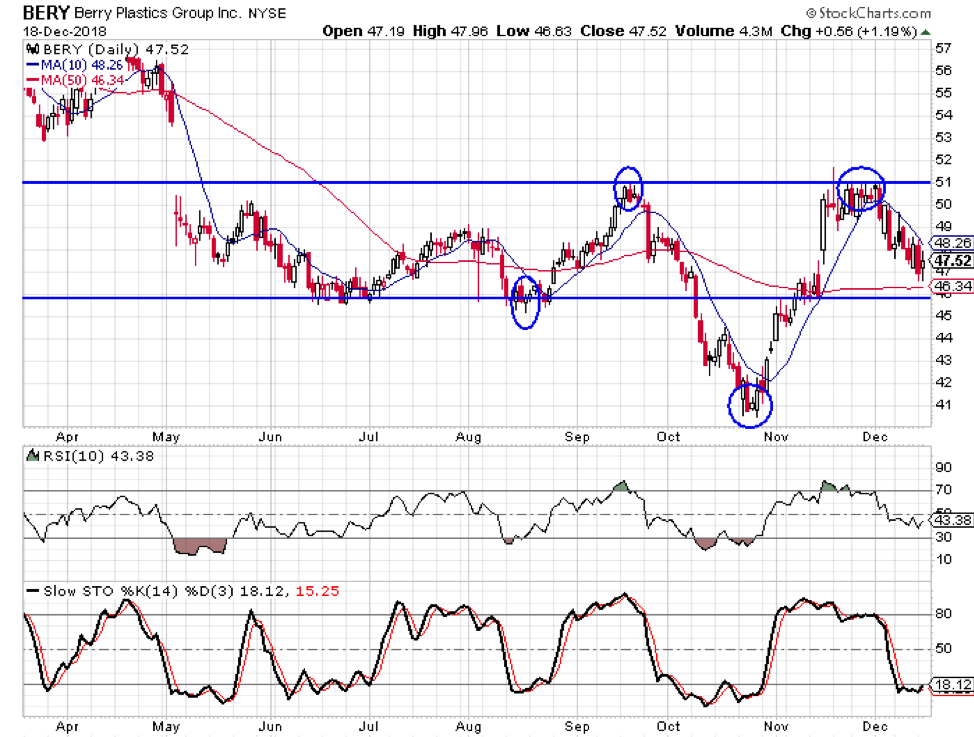
Task: Click the 50 label on the stochastic axis
Action: pyautogui.click(x=943, y=648)
